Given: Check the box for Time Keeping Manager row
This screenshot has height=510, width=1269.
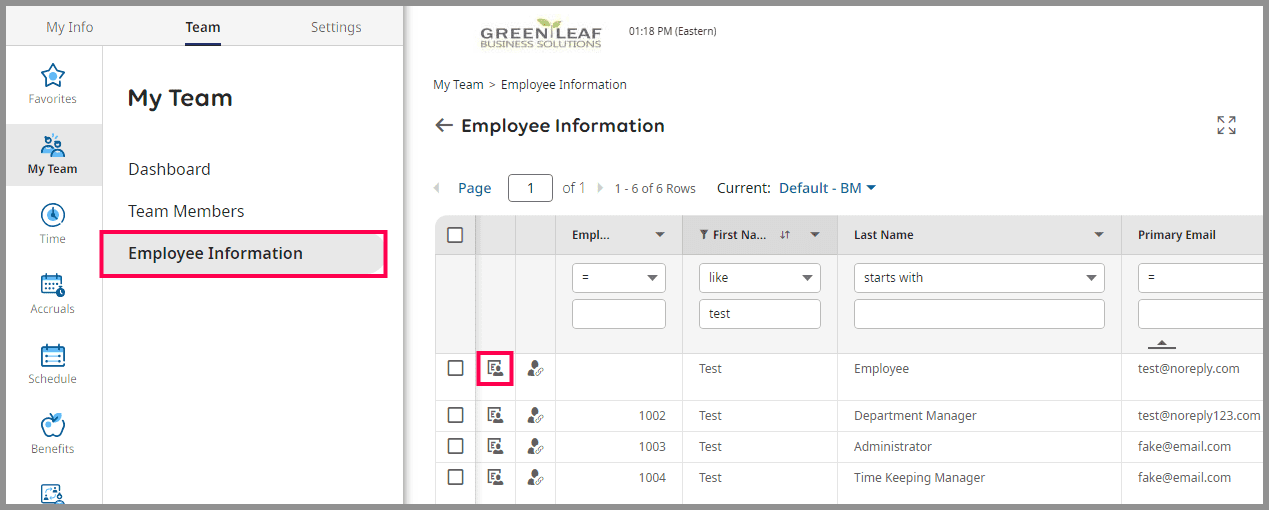Looking at the screenshot, I should [455, 477].
